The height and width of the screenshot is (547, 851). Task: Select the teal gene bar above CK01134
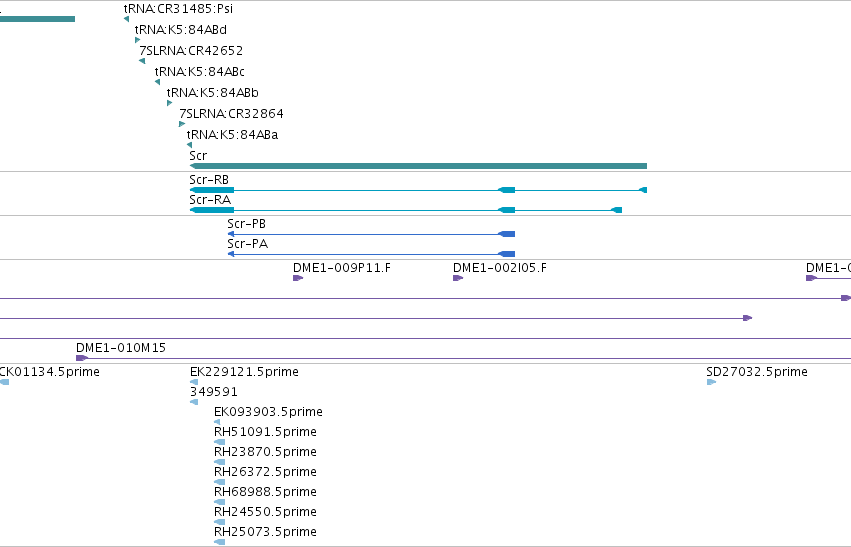37,19
